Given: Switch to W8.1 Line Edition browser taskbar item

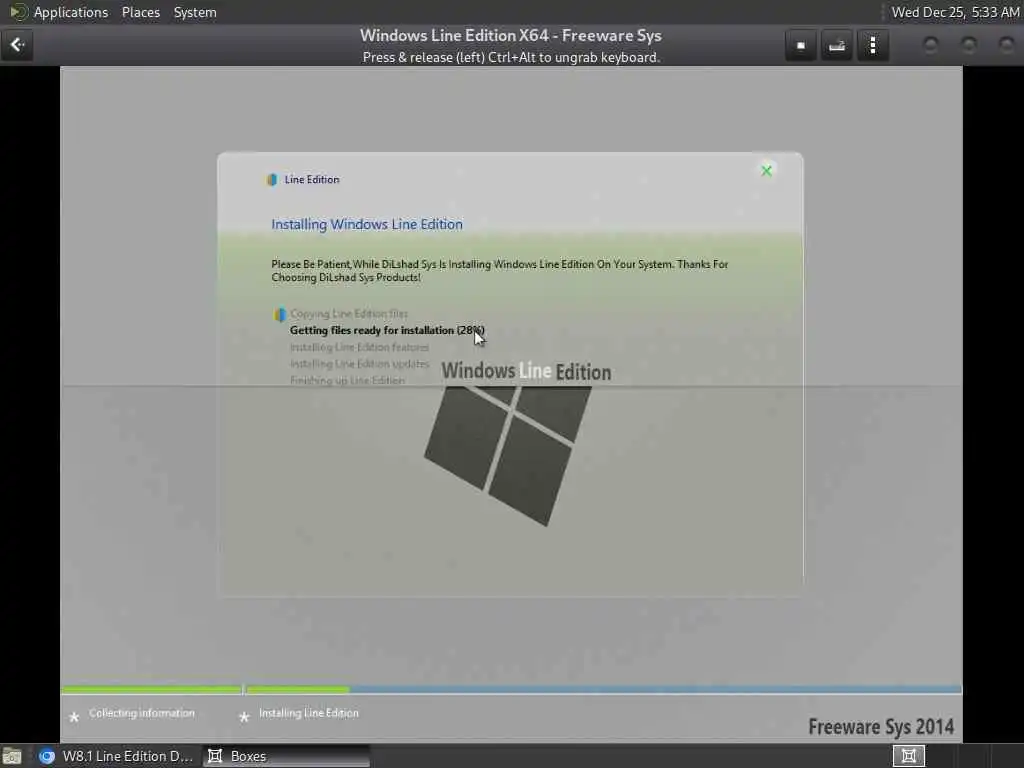Looking at the screenshot, I should pos(116,756).
